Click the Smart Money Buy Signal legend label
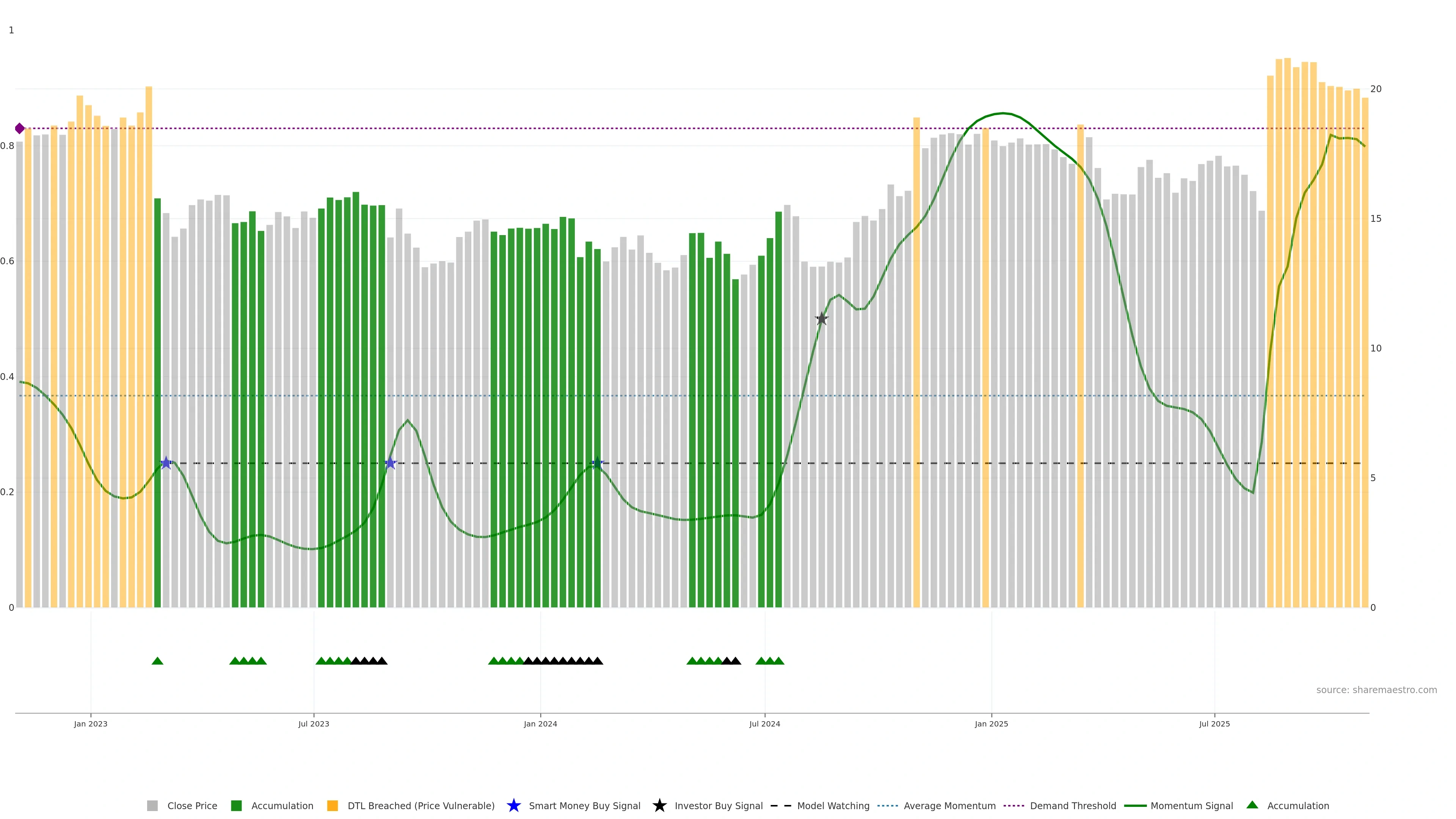Viewport: 1456px width, 819px height. (x=584, y=805)
